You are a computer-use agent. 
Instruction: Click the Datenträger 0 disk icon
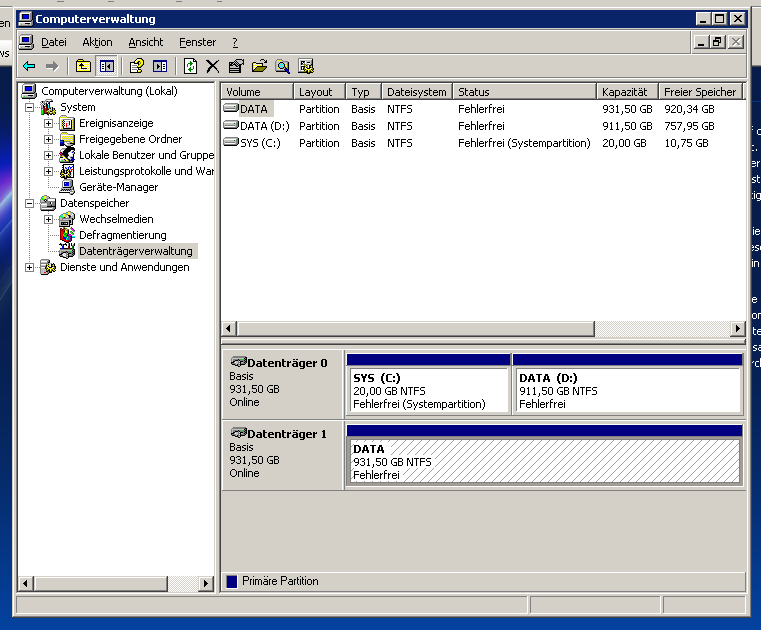point(238,362)
